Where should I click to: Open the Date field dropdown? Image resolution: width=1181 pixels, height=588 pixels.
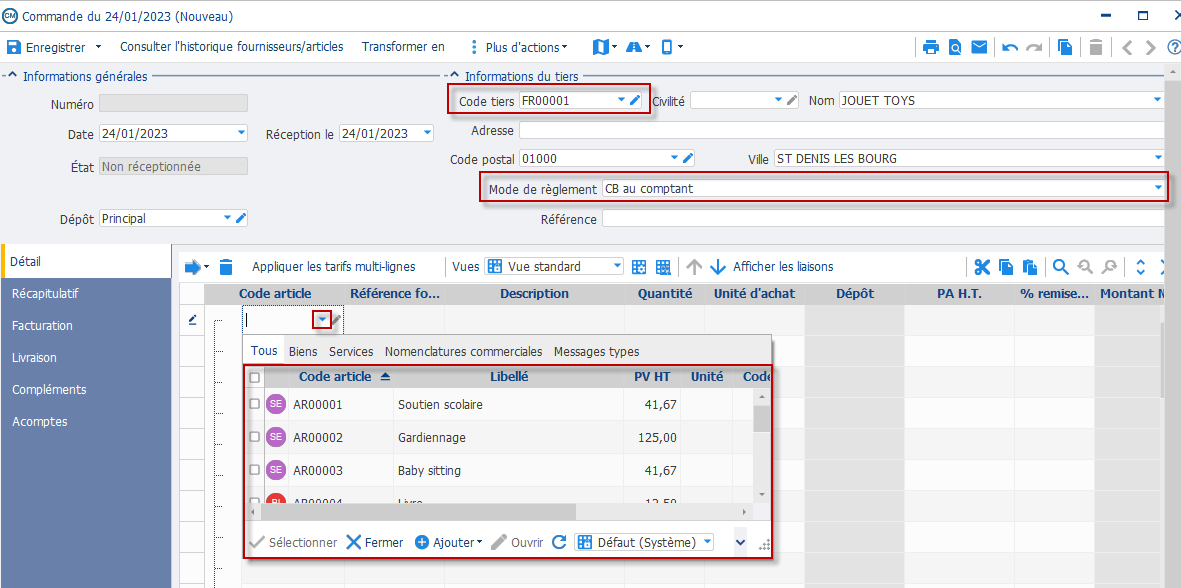click(241, 133)
